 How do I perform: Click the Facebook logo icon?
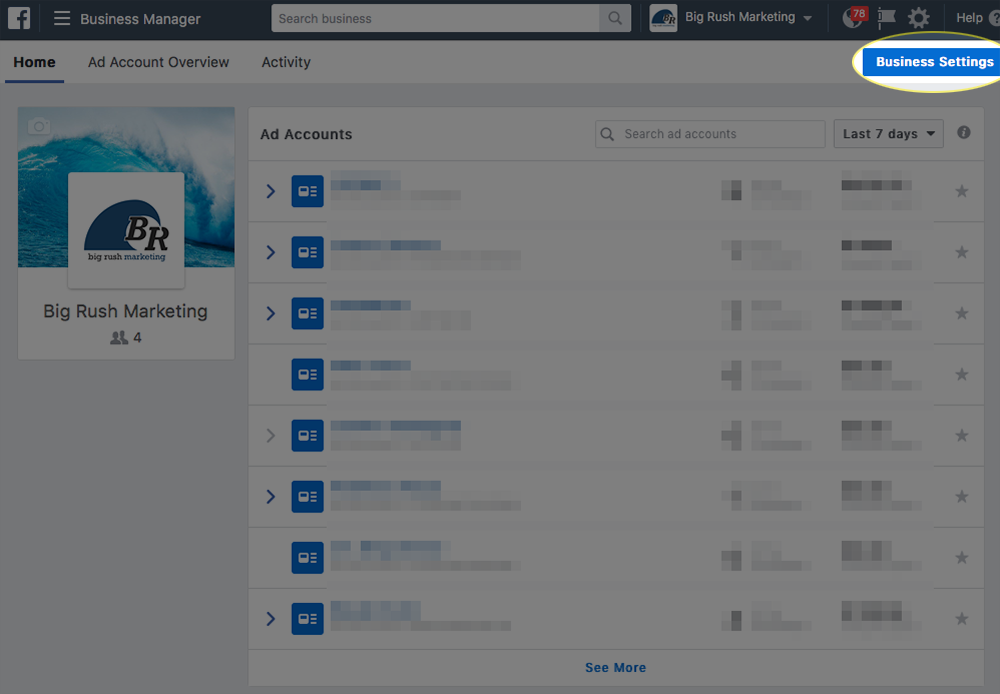coord(19,18)
